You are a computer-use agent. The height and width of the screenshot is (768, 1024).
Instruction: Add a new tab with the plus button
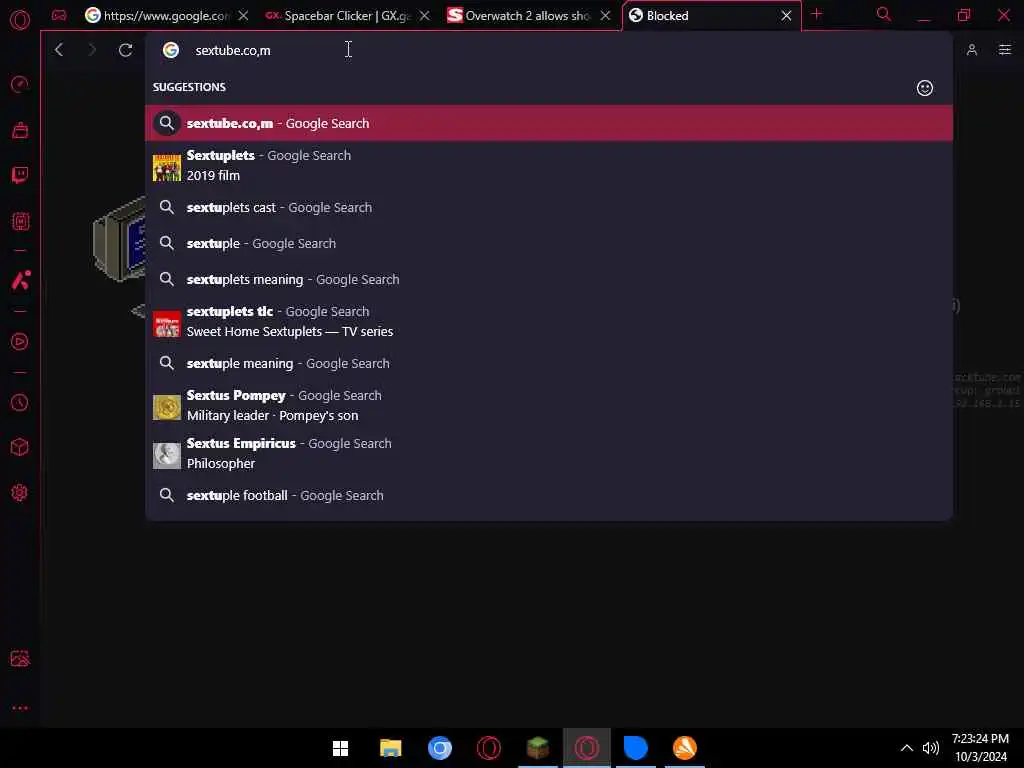click(816, 14)
